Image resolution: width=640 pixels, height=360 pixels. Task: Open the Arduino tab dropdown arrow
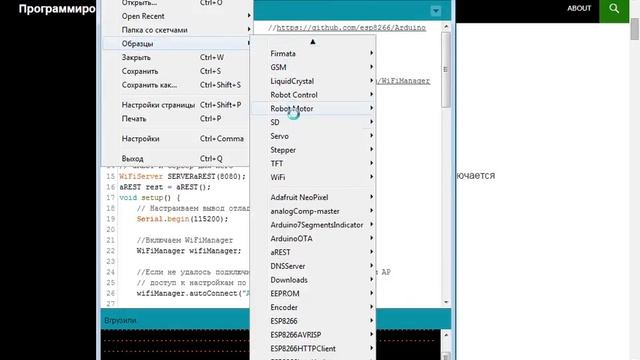[x=436, y=11]
